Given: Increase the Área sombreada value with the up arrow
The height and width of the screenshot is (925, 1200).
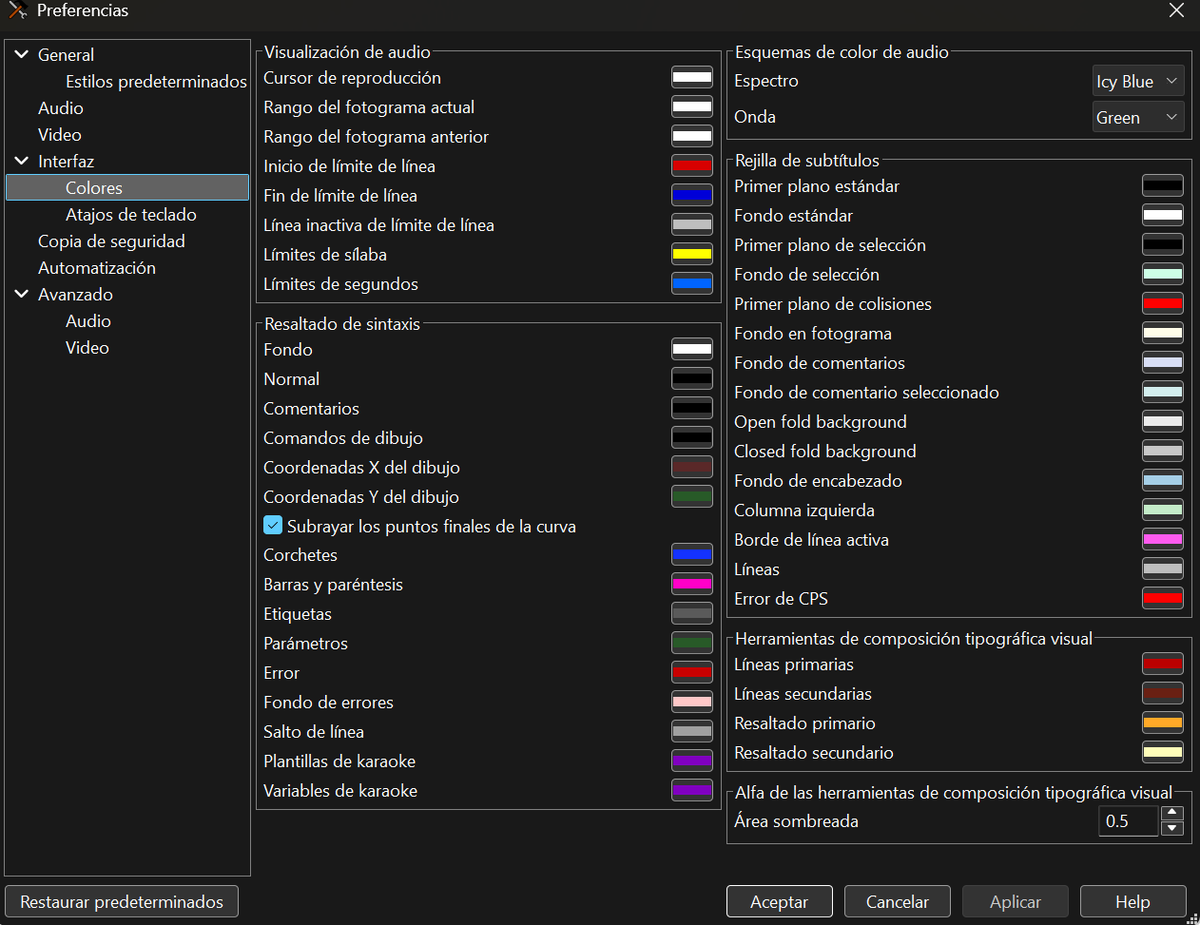Looking at the screenshot, I should [x=1173, y=814].
